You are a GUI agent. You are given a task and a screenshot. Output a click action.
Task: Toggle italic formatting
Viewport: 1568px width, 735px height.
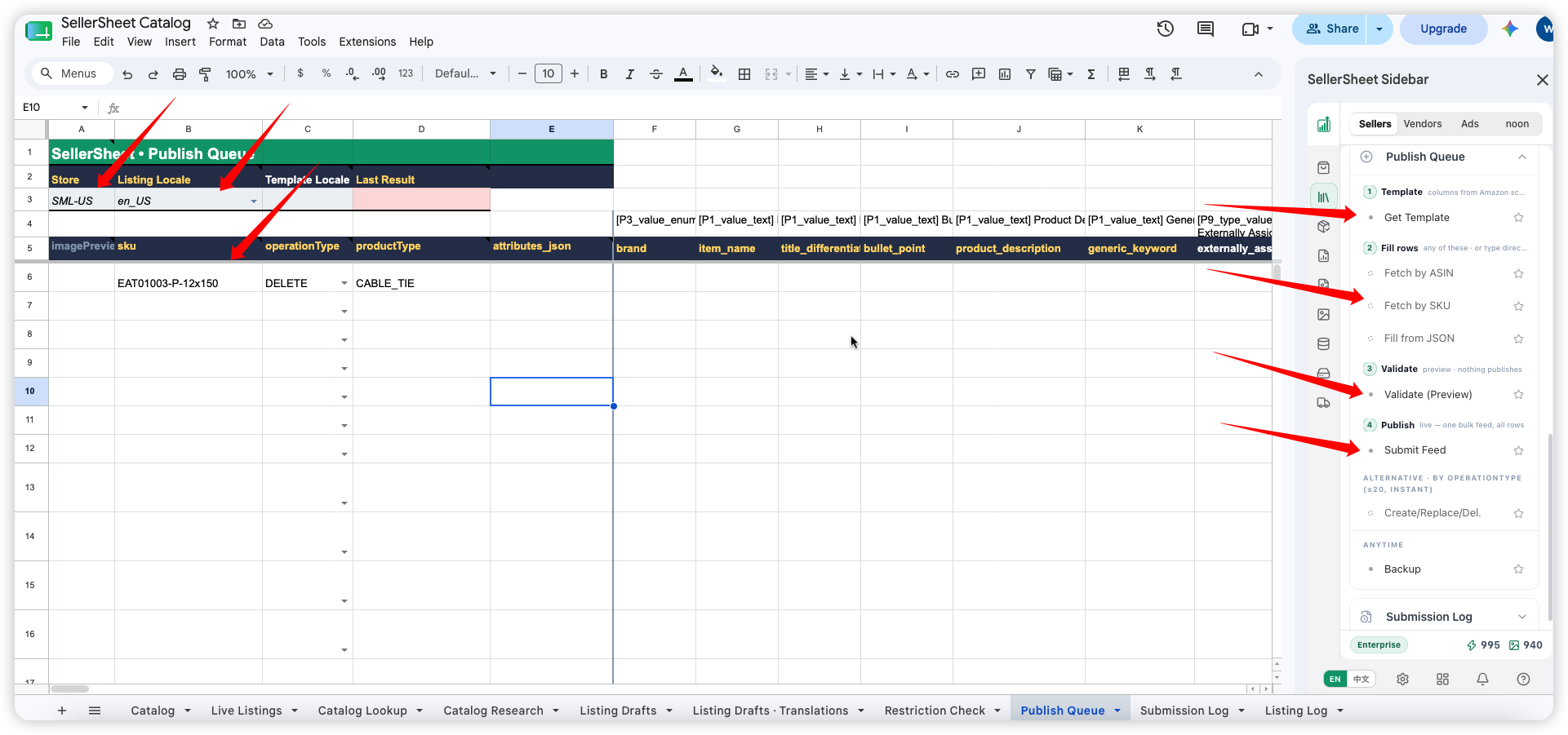[x=630, y=74]
